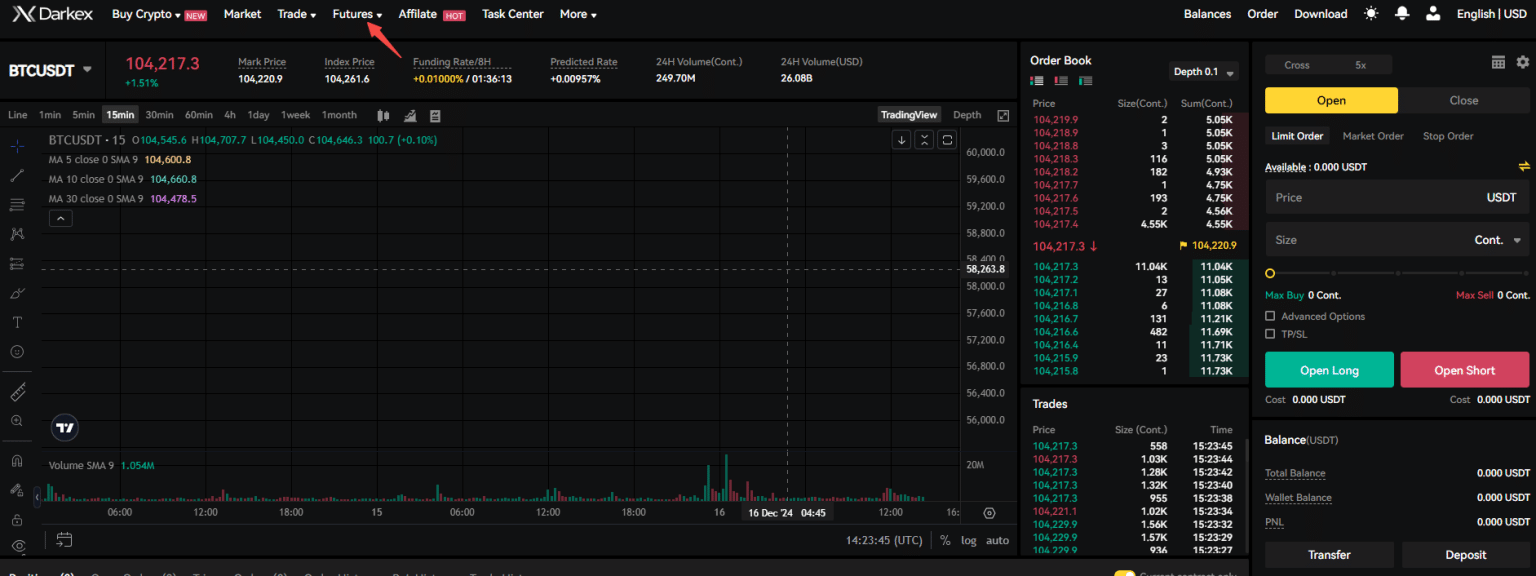Image resolution: width=1536 pixels, height=576 pixels.
Task: Select the ruler measure tool
Action: click(16, 390)
